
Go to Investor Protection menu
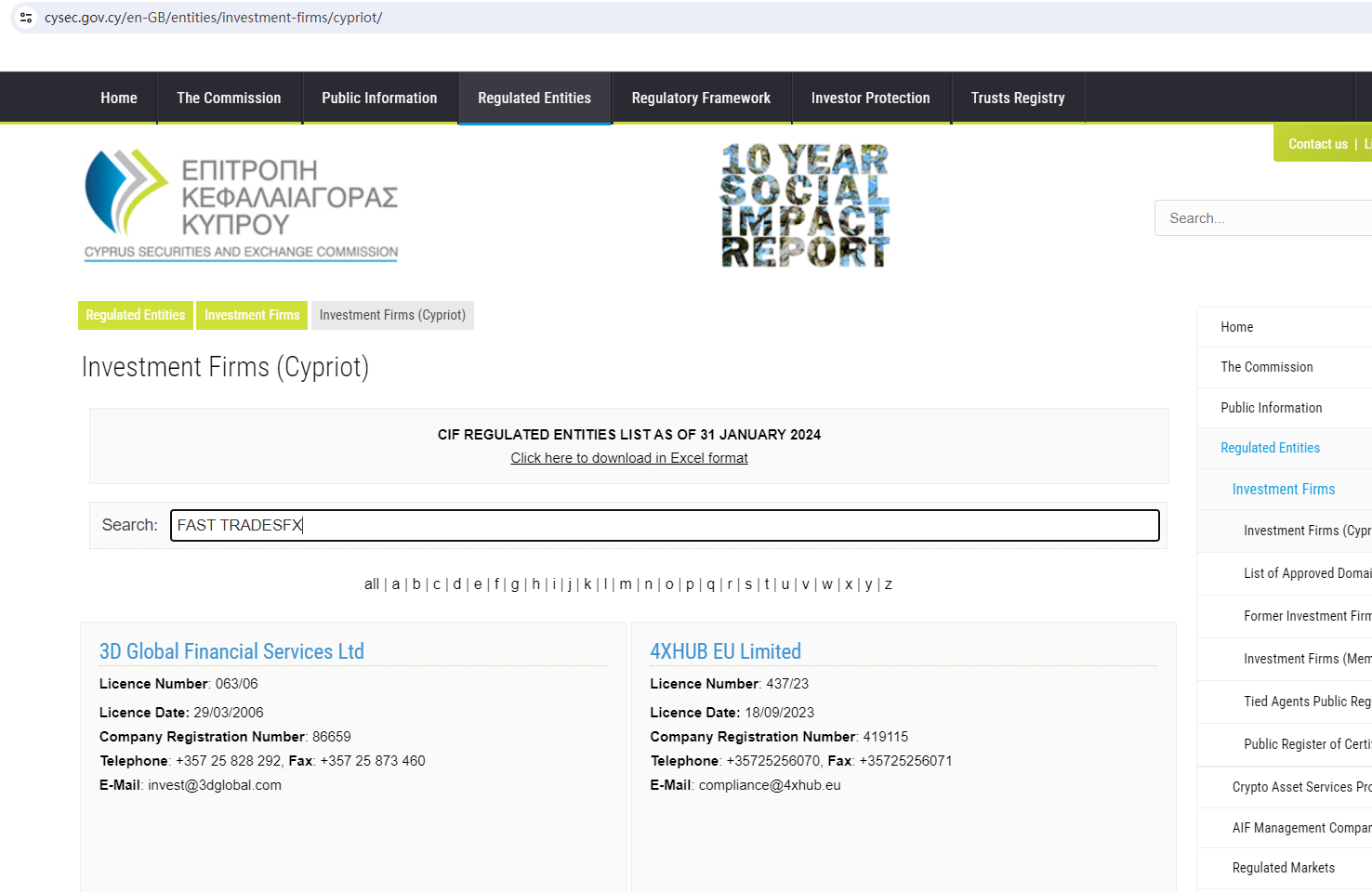[x=870, y=98]
